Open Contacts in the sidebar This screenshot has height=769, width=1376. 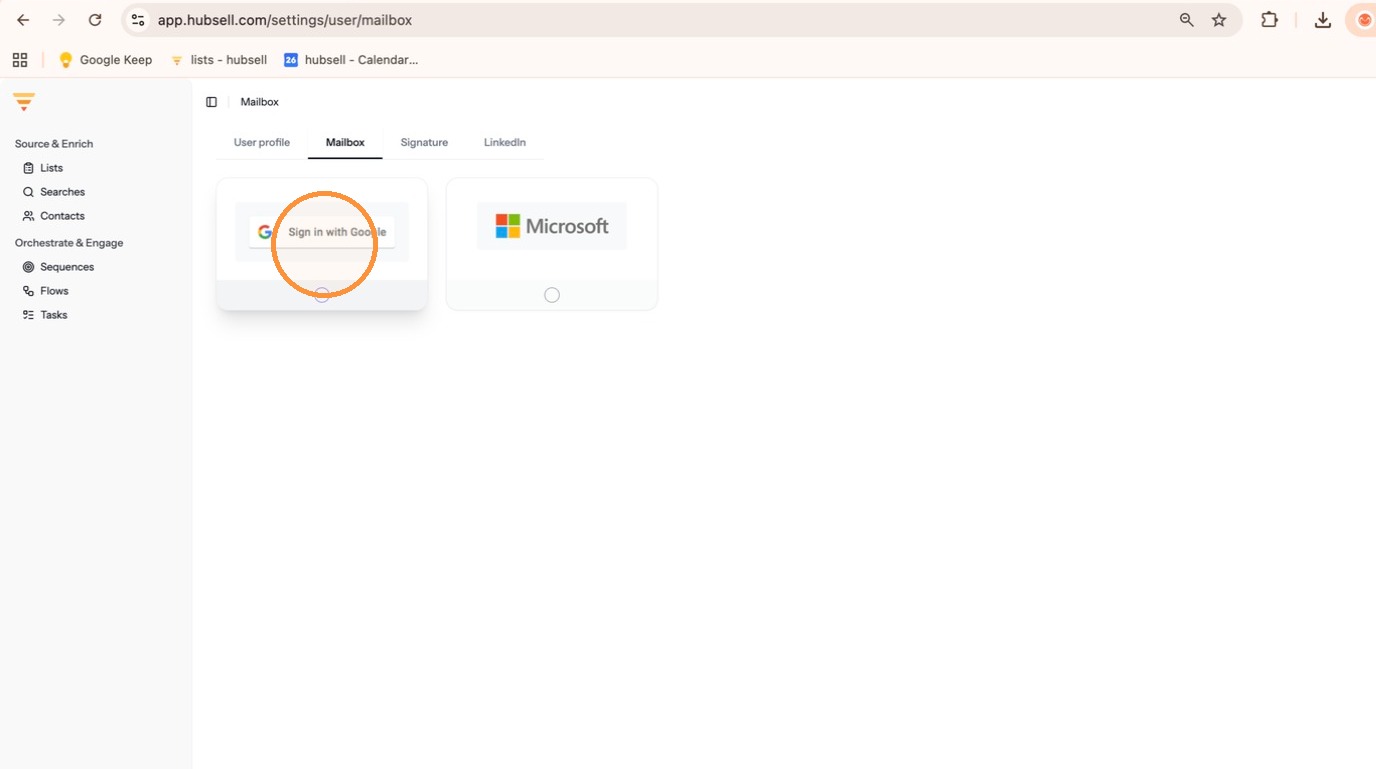click(x=54, y=216)
